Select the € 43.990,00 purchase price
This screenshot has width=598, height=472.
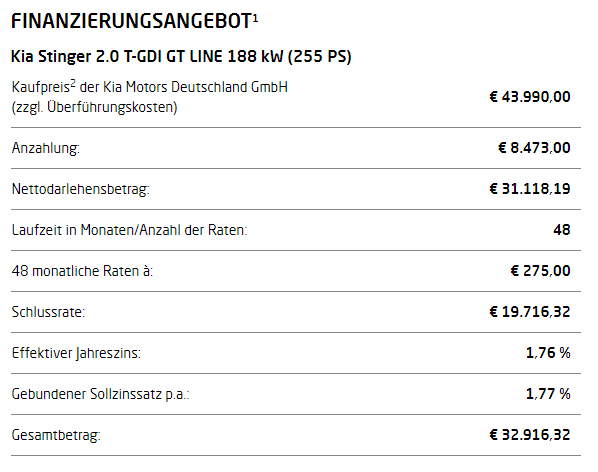pos(530,97)
